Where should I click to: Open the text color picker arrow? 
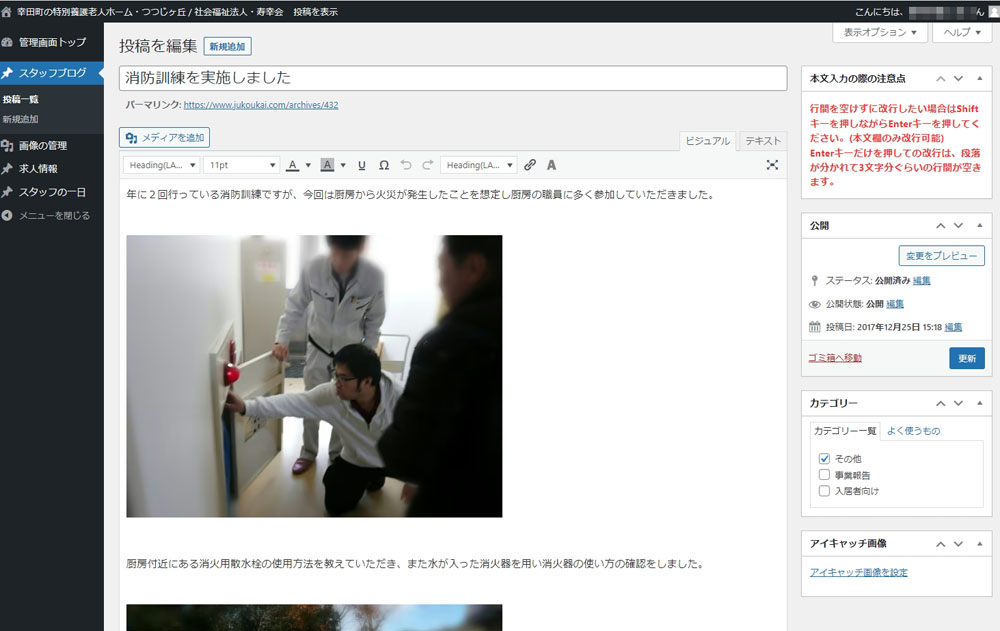point(308,165)
